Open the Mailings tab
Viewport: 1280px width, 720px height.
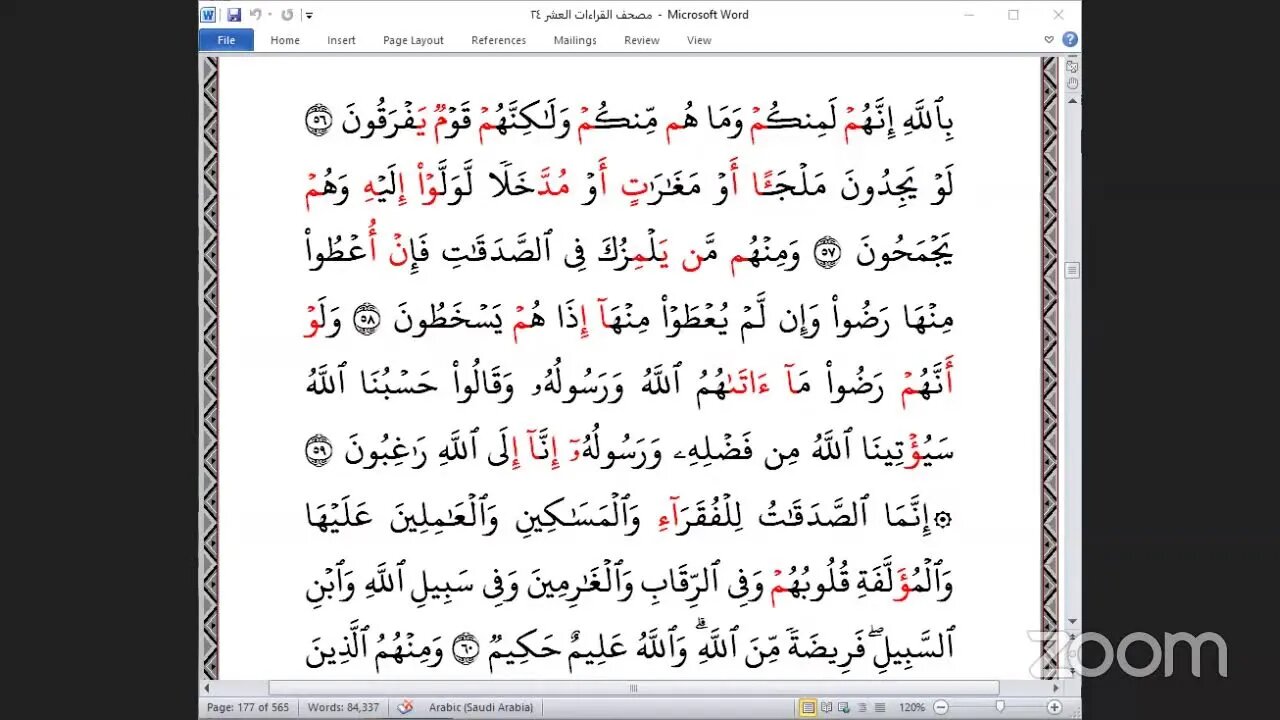575,40
